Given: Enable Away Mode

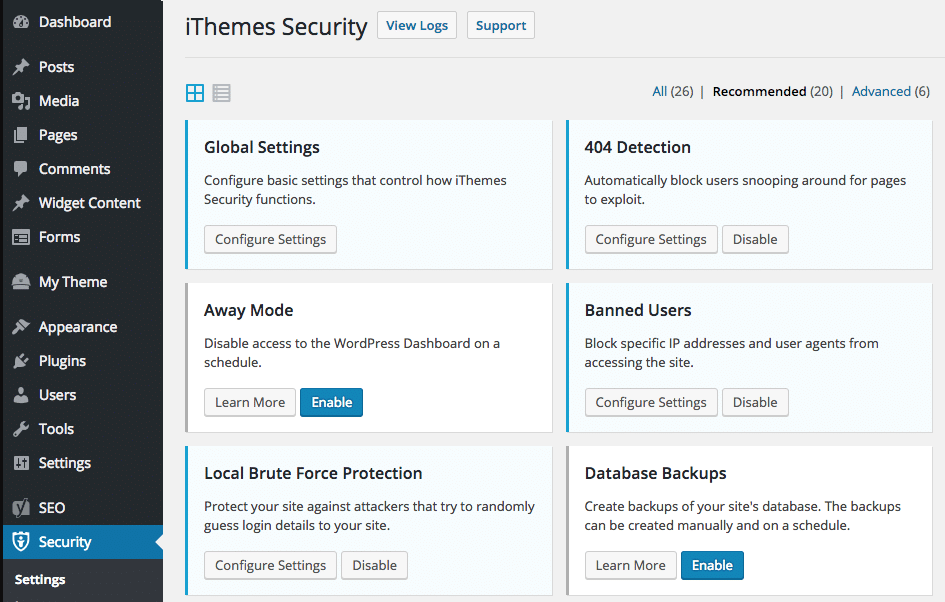Looking at the screenshot, I should (x=331, y=402).
